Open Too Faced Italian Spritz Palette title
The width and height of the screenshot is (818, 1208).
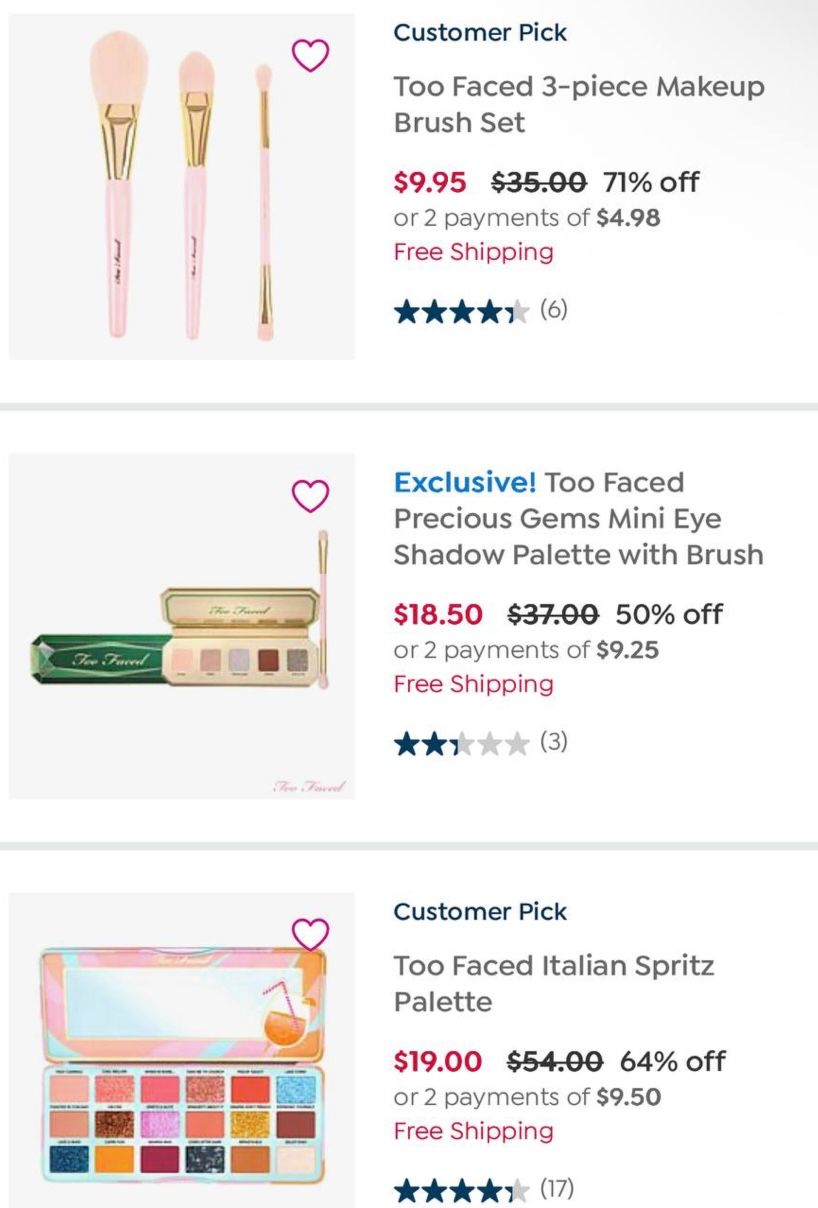click(x=553, y=983)
